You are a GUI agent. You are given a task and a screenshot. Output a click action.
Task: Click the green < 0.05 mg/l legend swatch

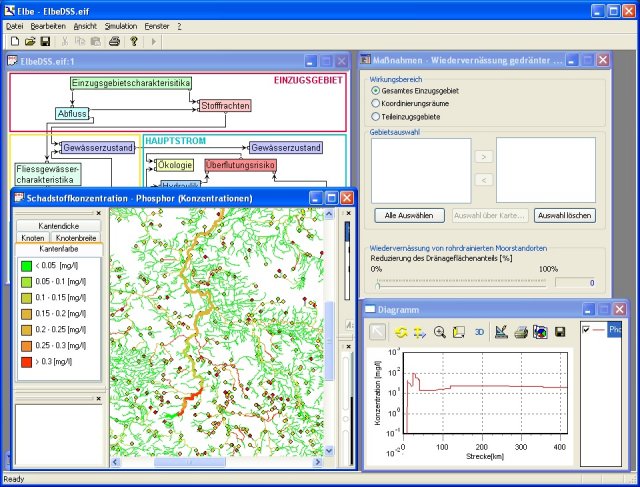[27, 266]
